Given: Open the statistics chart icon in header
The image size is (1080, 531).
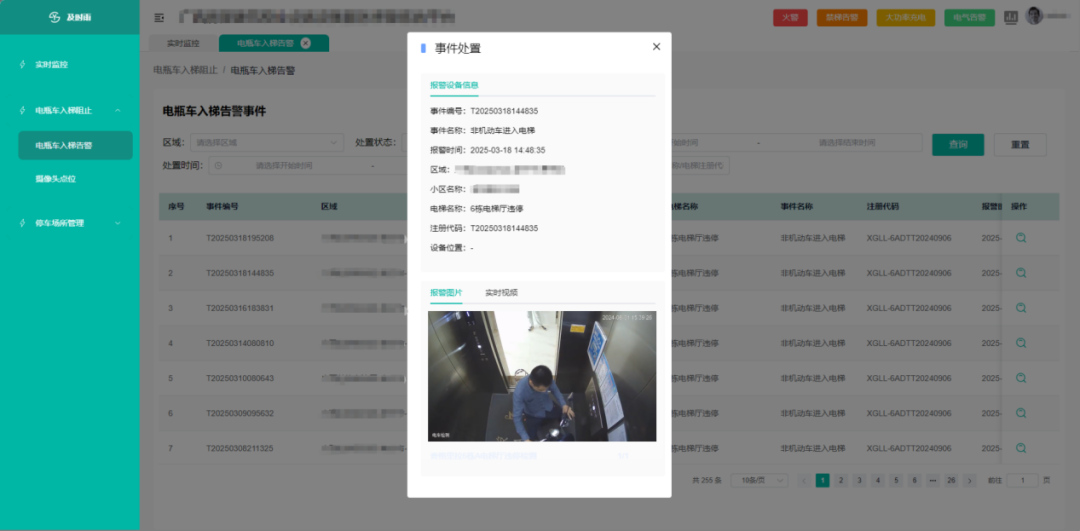Looking at the screenshot, I should pyautogui.click(x=1010, y=17).
